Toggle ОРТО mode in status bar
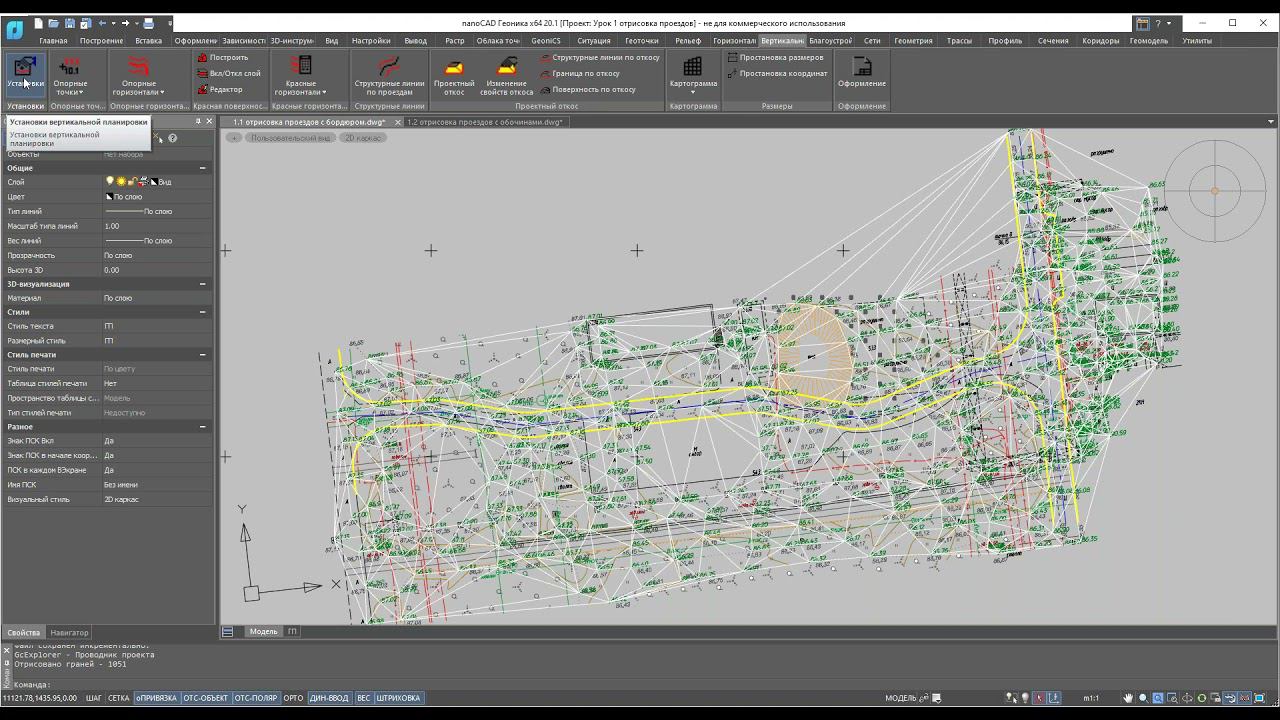Viewport: 1280px width, 720px height. [x=293, y=698]
